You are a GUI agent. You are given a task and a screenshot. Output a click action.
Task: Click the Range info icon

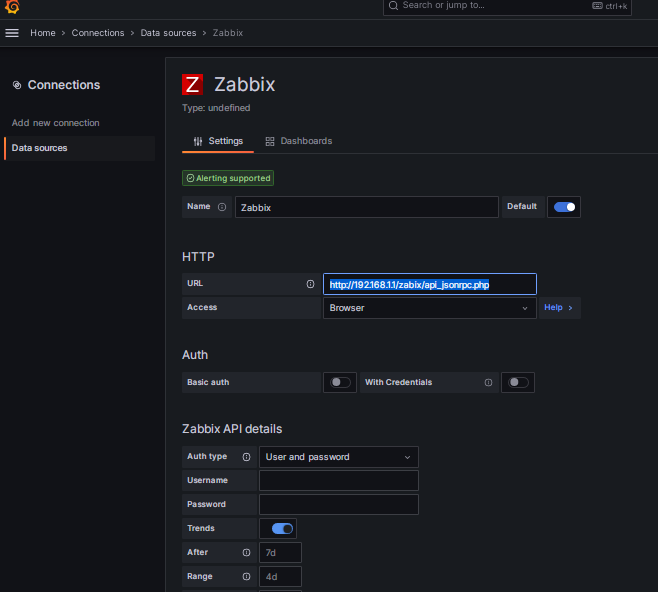click(246, 576)
